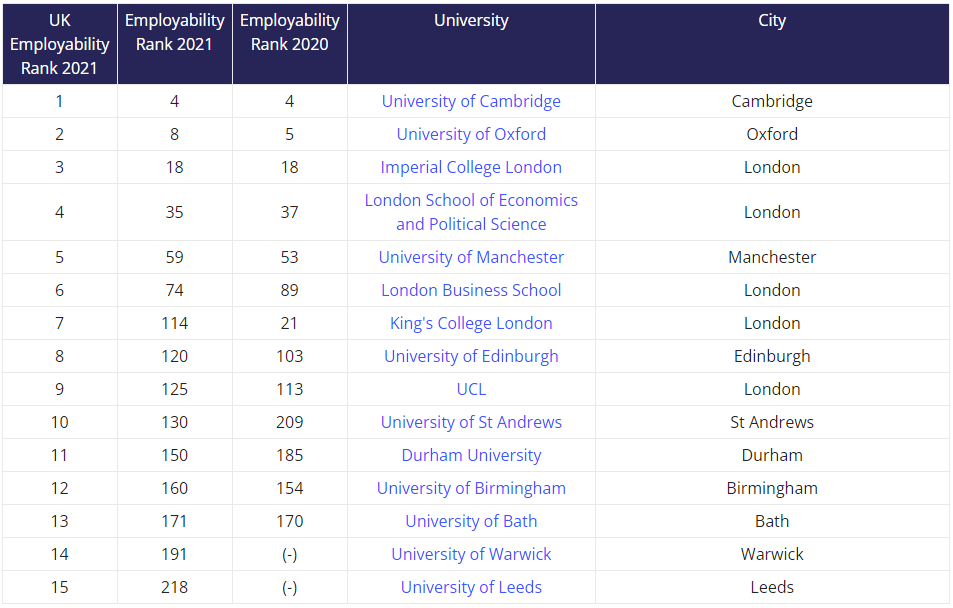The image size is (953, 608).
Task: Click the University of St Andrews link
Action: (x=471, y=422)
